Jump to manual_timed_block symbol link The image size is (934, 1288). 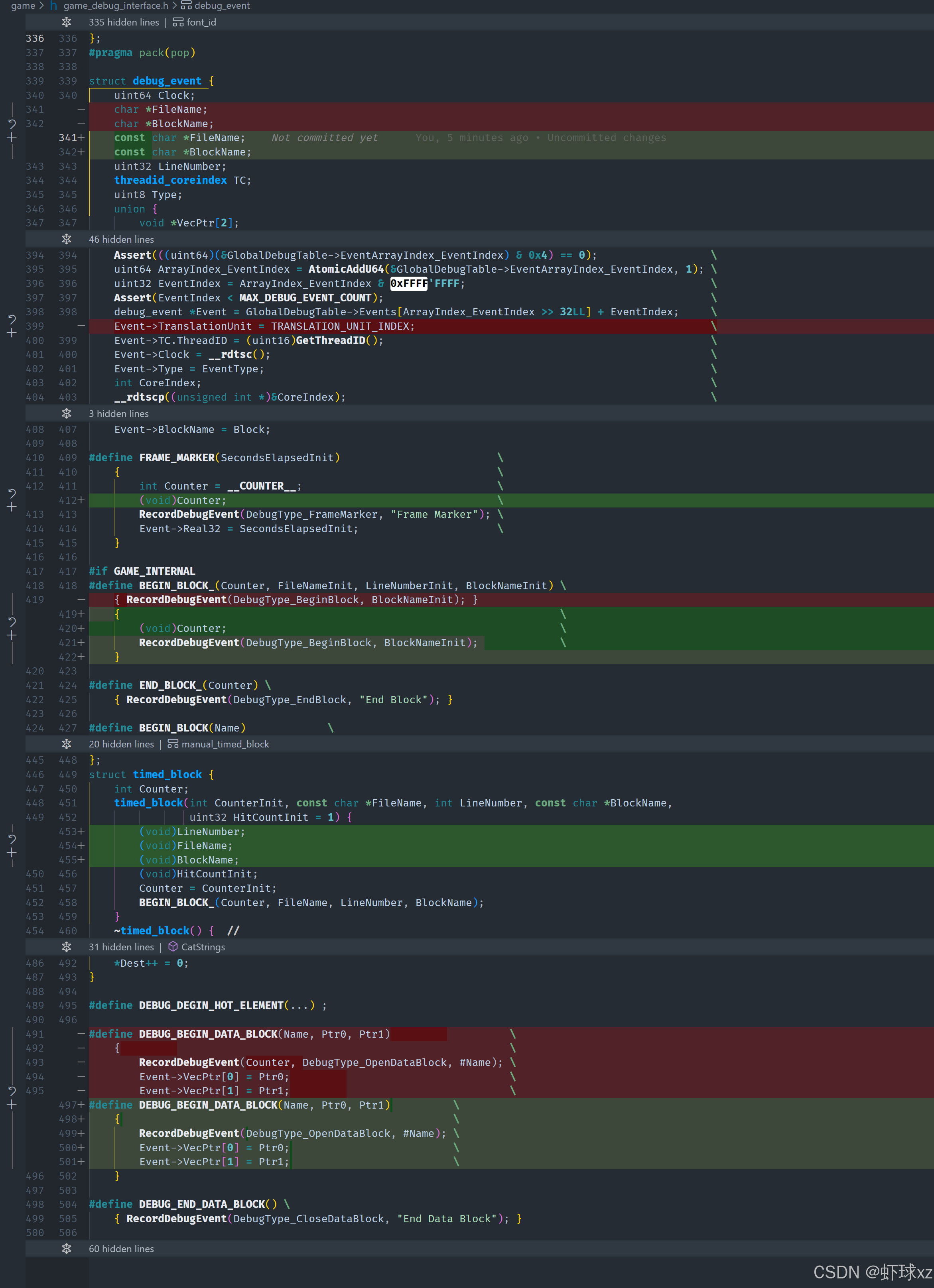click(x=225, y=744)
